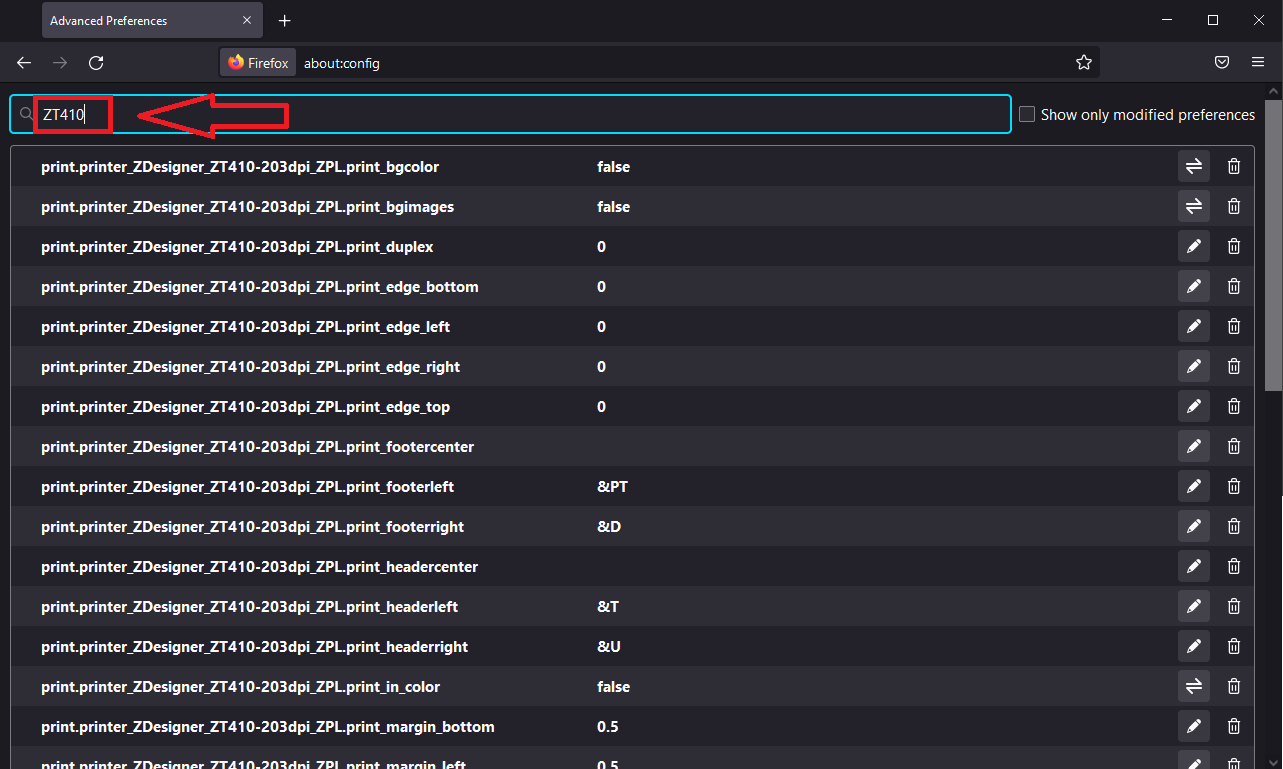Toggle the print_bgcolor preference value
The width and height of the screenshot is (1283, 769).
pos(1193,166)
